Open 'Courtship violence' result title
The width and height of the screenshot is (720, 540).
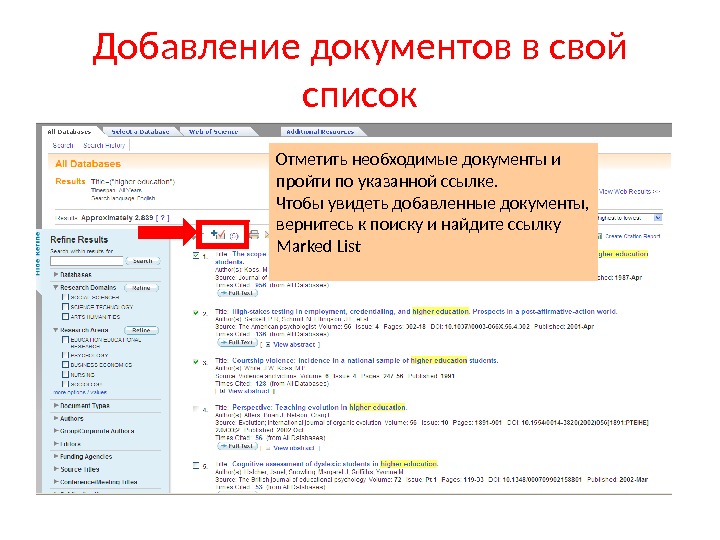pyautogui.click(x=365, y=360)
